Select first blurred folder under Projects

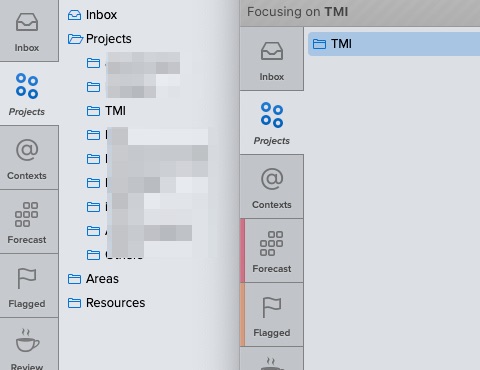133,63
